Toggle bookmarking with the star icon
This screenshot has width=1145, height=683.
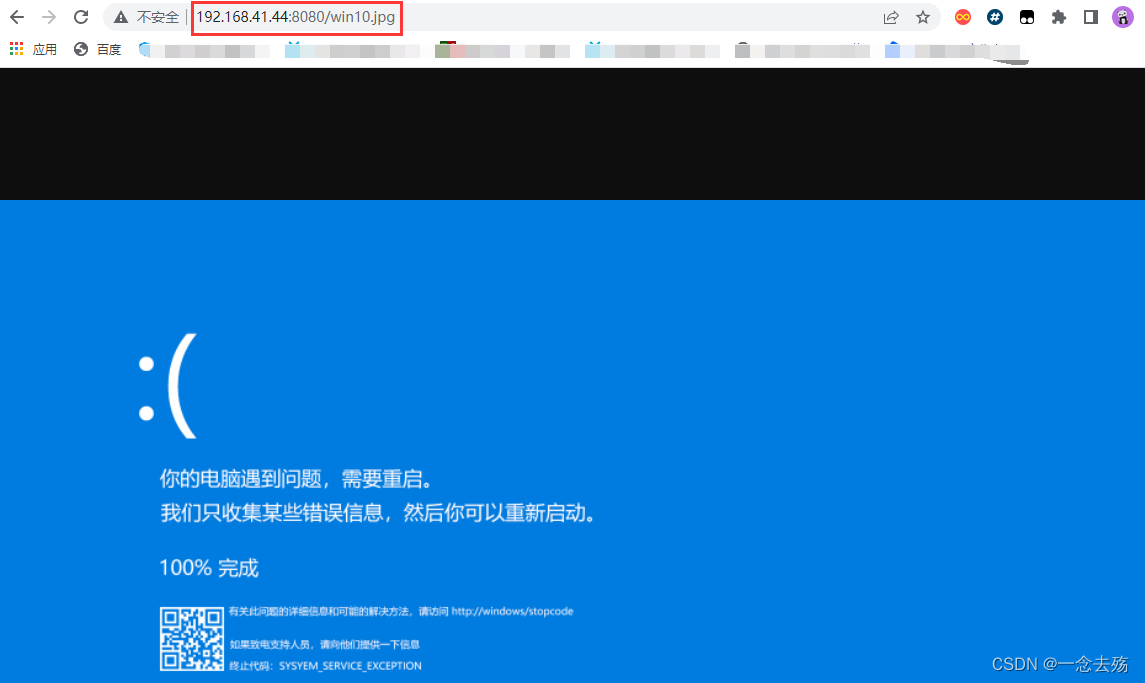click(x=923, y=17)
